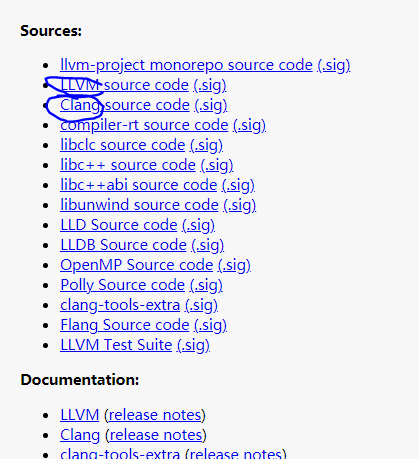Open .sig link beside clang-tools-extra

201,305
